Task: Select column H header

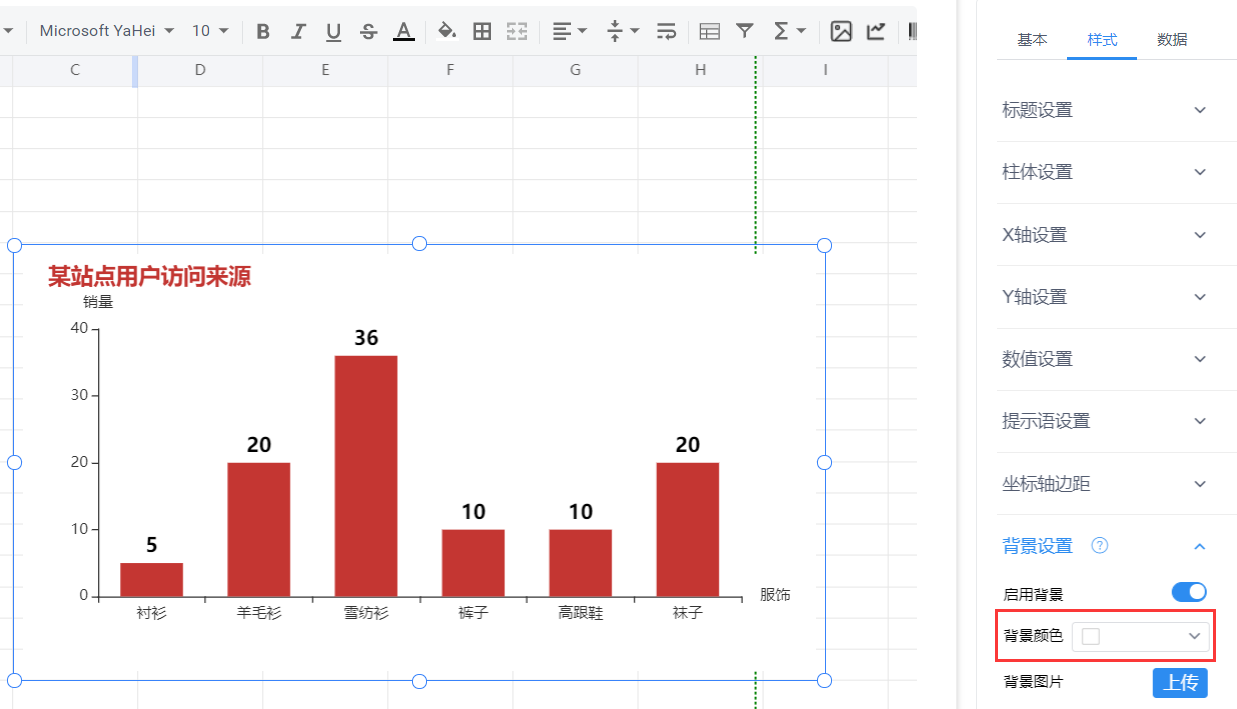Action: tap(700, 70)
